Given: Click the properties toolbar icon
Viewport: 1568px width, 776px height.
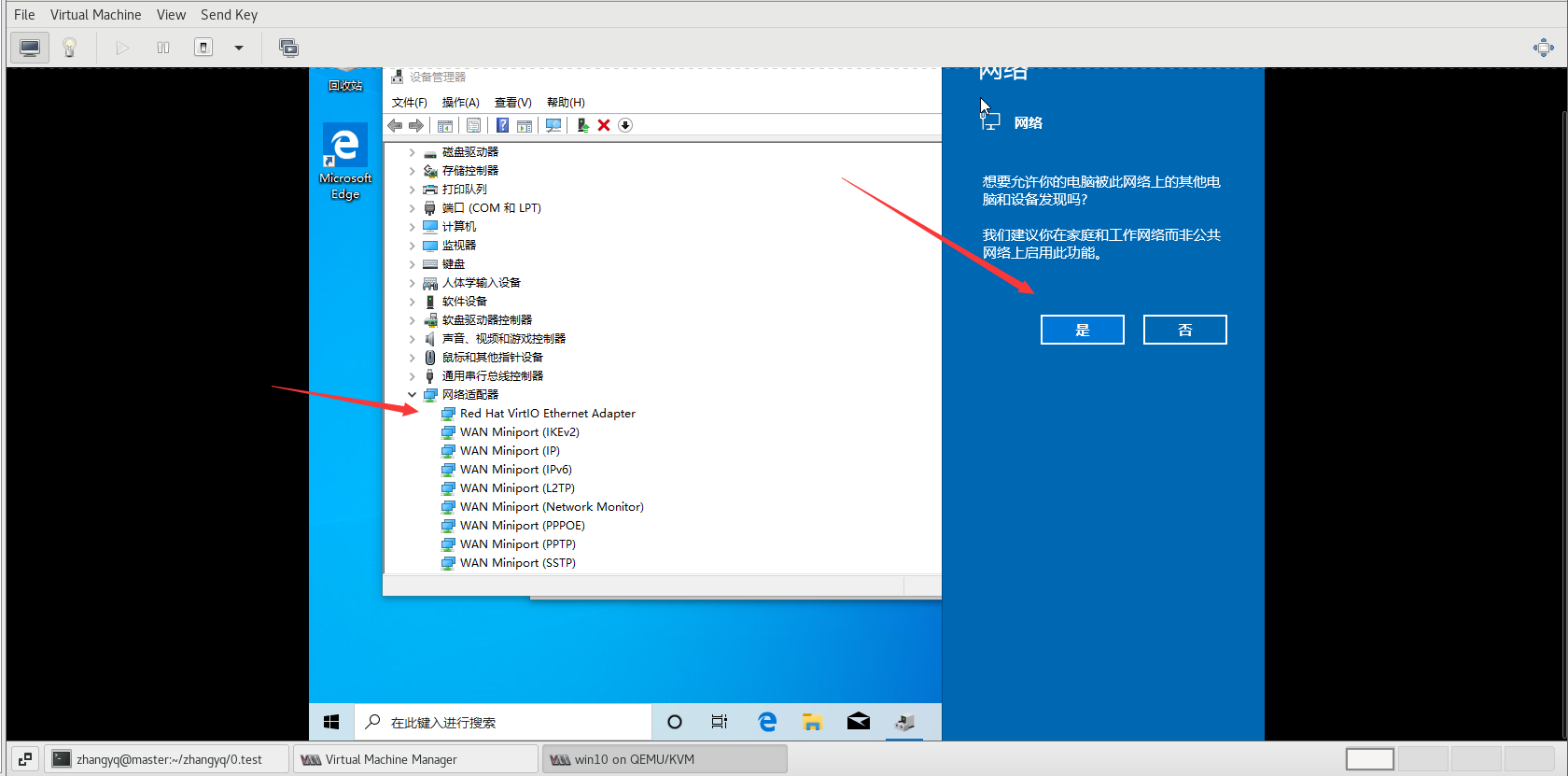Looking at the screenshot, I should click(x=473, y=125).
